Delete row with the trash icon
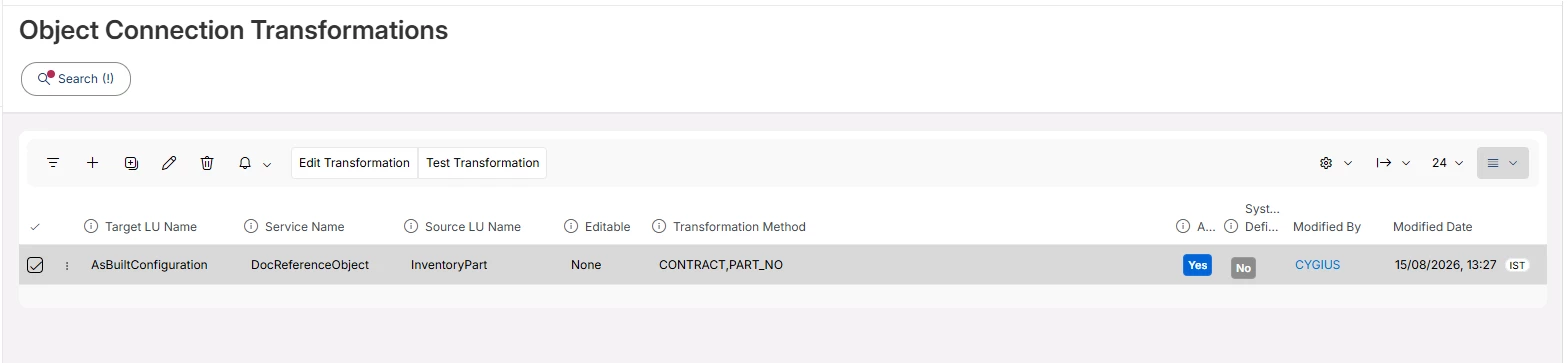The width and height of the screenshot is (1567, 363). (207, 163)
